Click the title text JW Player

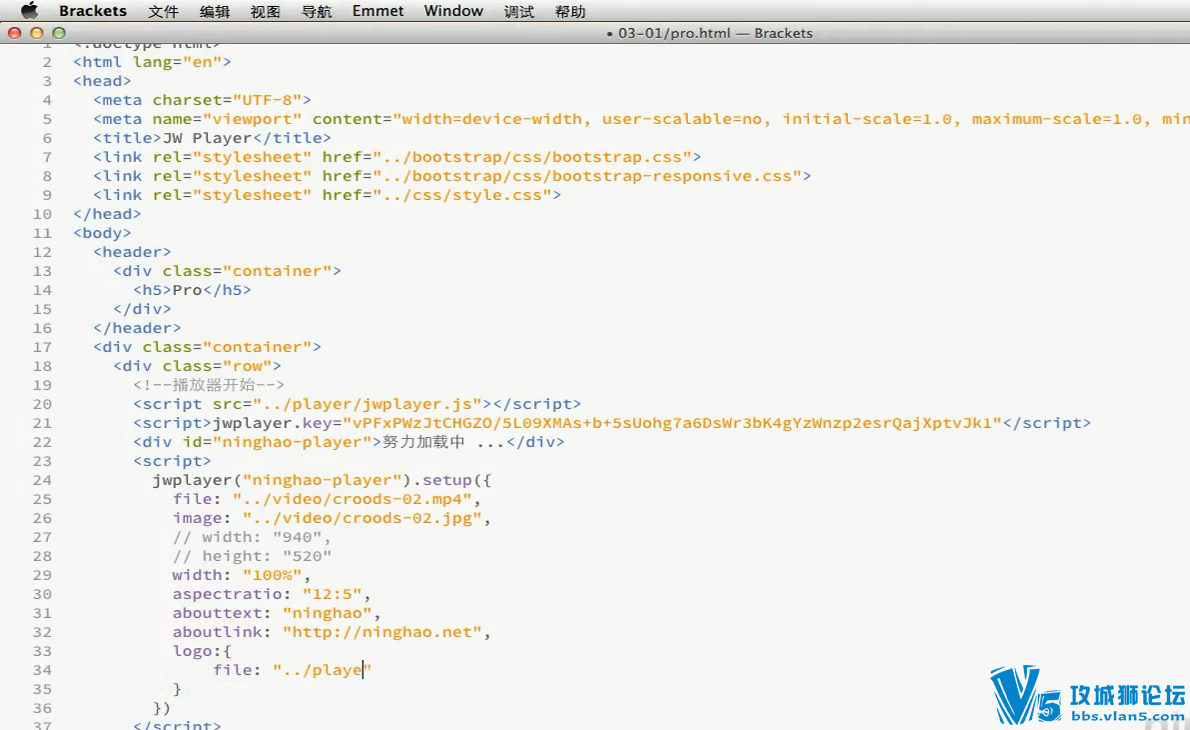pos(206,138)
